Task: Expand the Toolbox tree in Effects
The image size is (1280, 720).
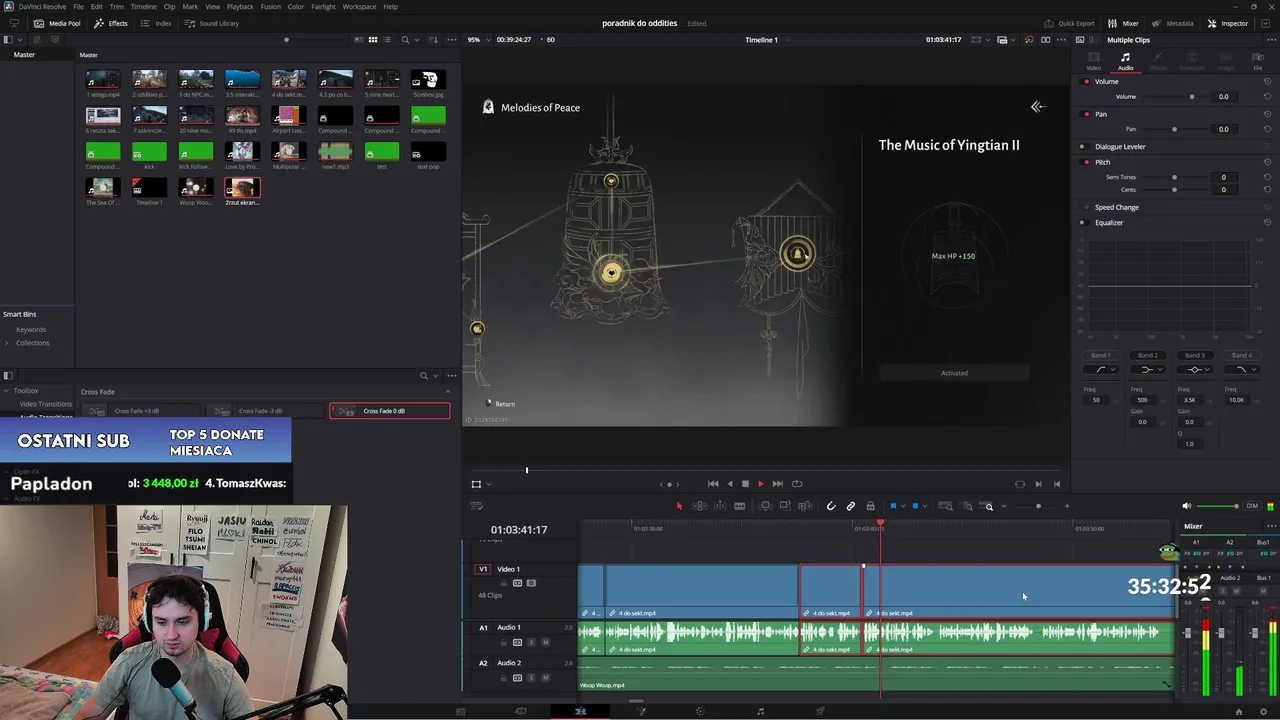Action: [7, 391]
